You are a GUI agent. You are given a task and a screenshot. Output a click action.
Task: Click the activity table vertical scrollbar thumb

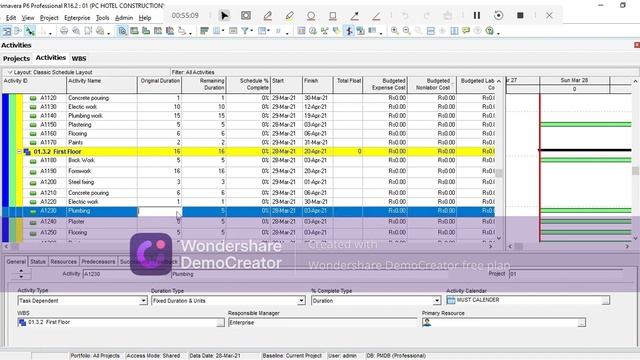(x=499, y=173)
